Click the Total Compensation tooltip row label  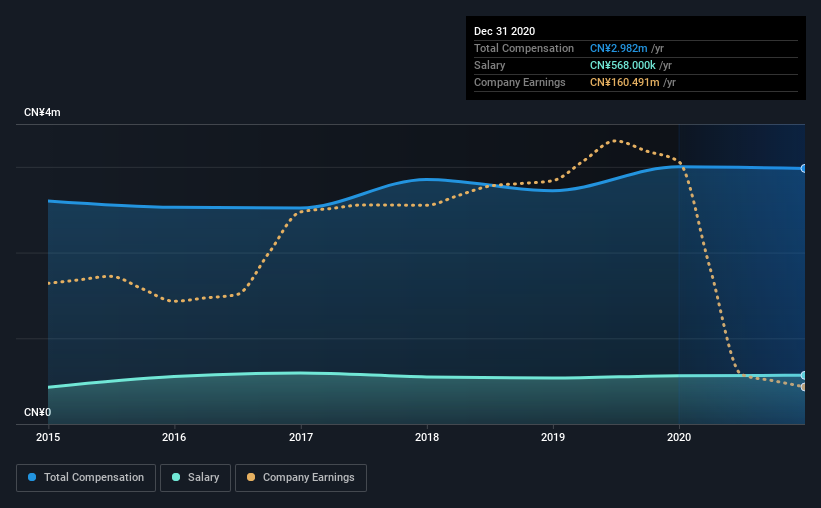[524, 48]
